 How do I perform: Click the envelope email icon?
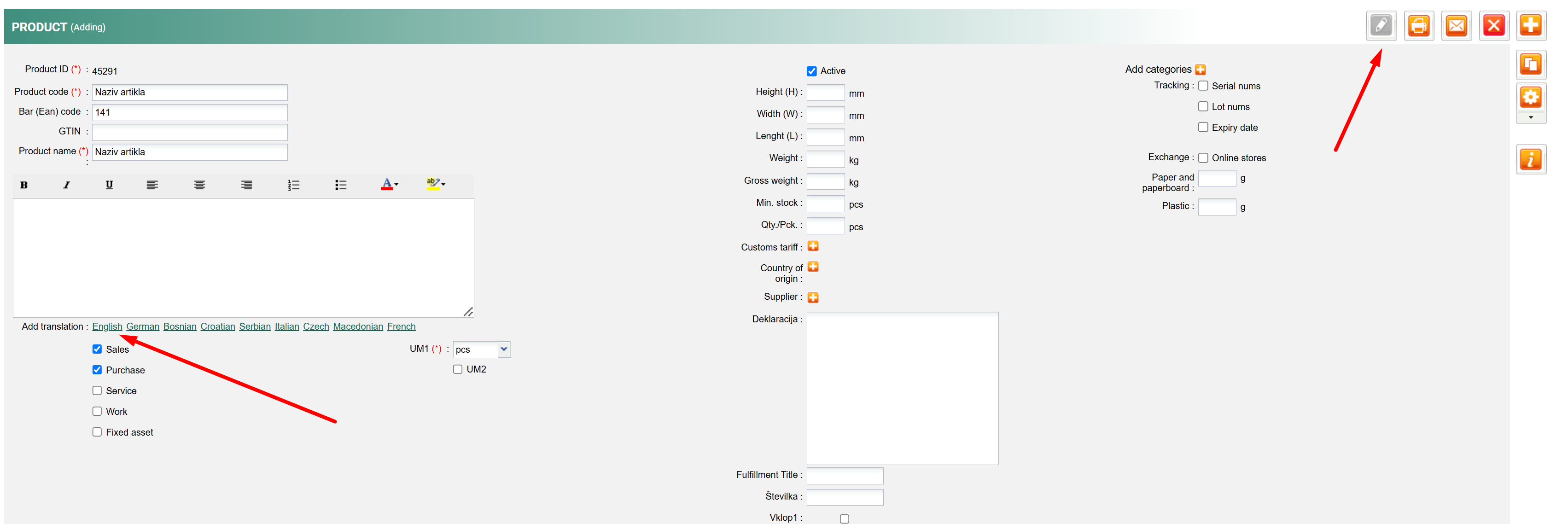[1456, 26]
